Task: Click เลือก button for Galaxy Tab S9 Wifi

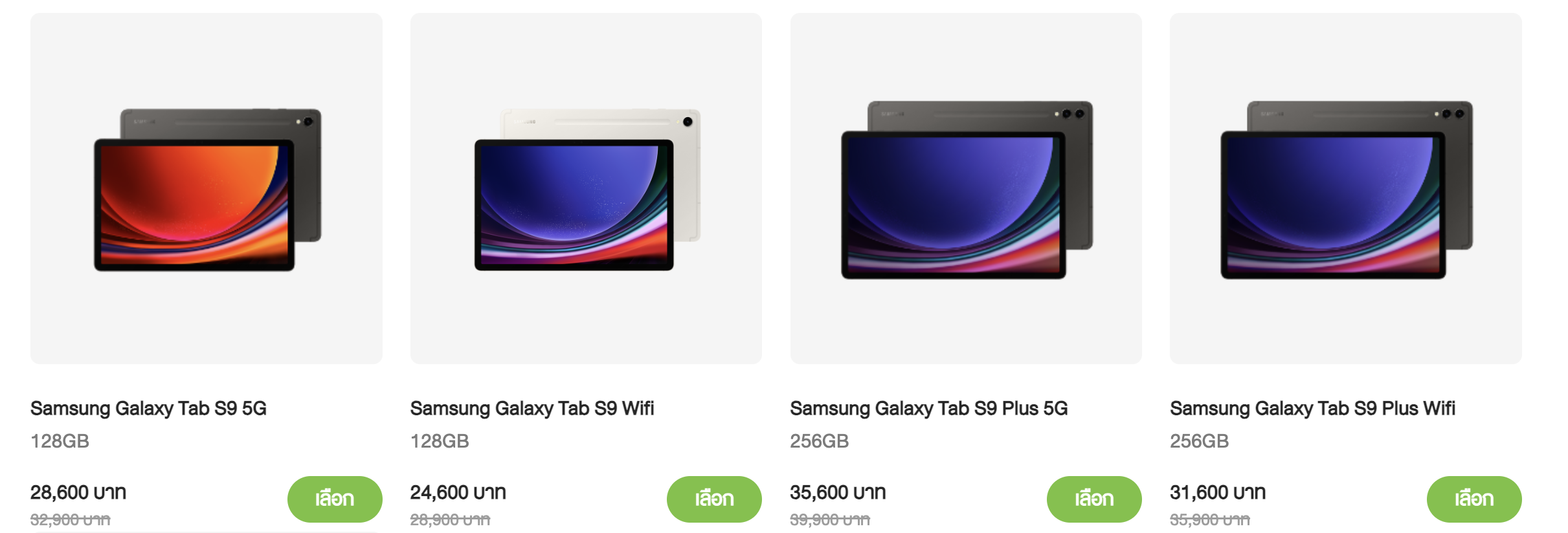Action: pos(714,499)
